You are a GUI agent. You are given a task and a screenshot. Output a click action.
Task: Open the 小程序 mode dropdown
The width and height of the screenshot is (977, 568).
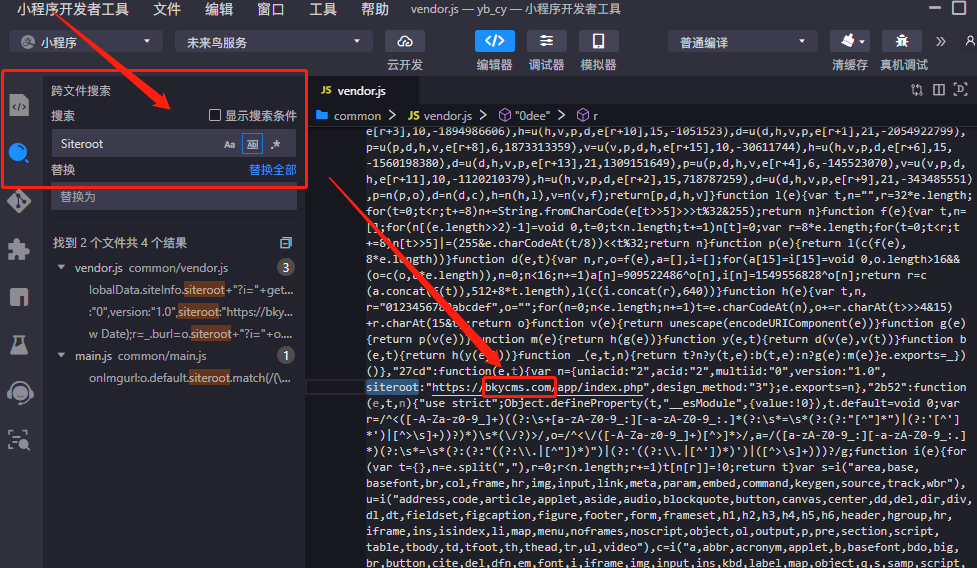coord(86,42)
